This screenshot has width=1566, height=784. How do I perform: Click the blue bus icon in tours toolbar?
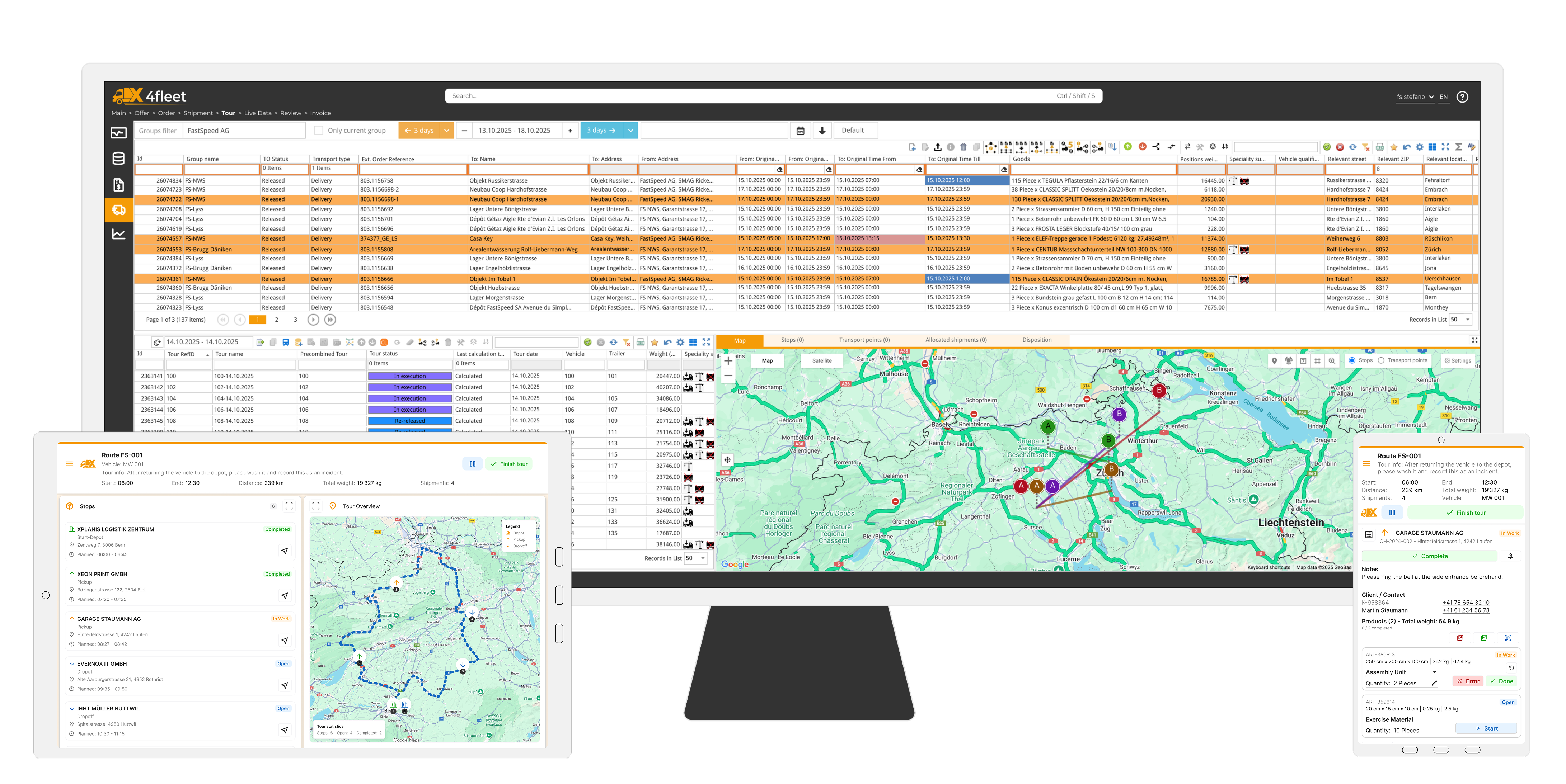pos(286,342)
